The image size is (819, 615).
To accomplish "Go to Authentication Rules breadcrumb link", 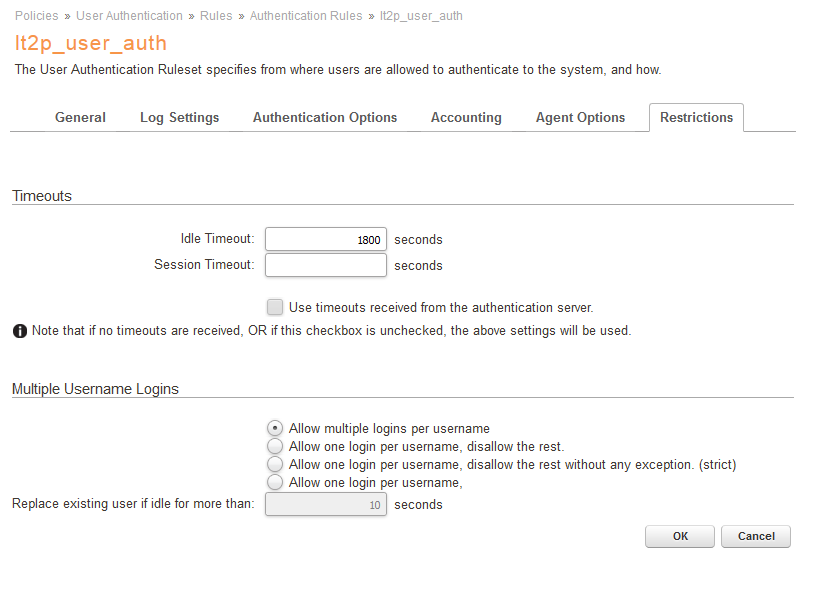I will coord(306,16).
